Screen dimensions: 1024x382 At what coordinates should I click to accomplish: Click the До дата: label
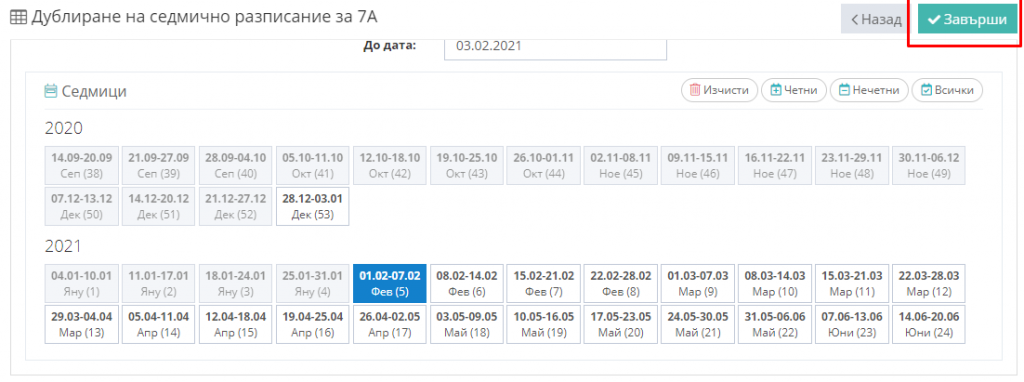click(389, 46)
